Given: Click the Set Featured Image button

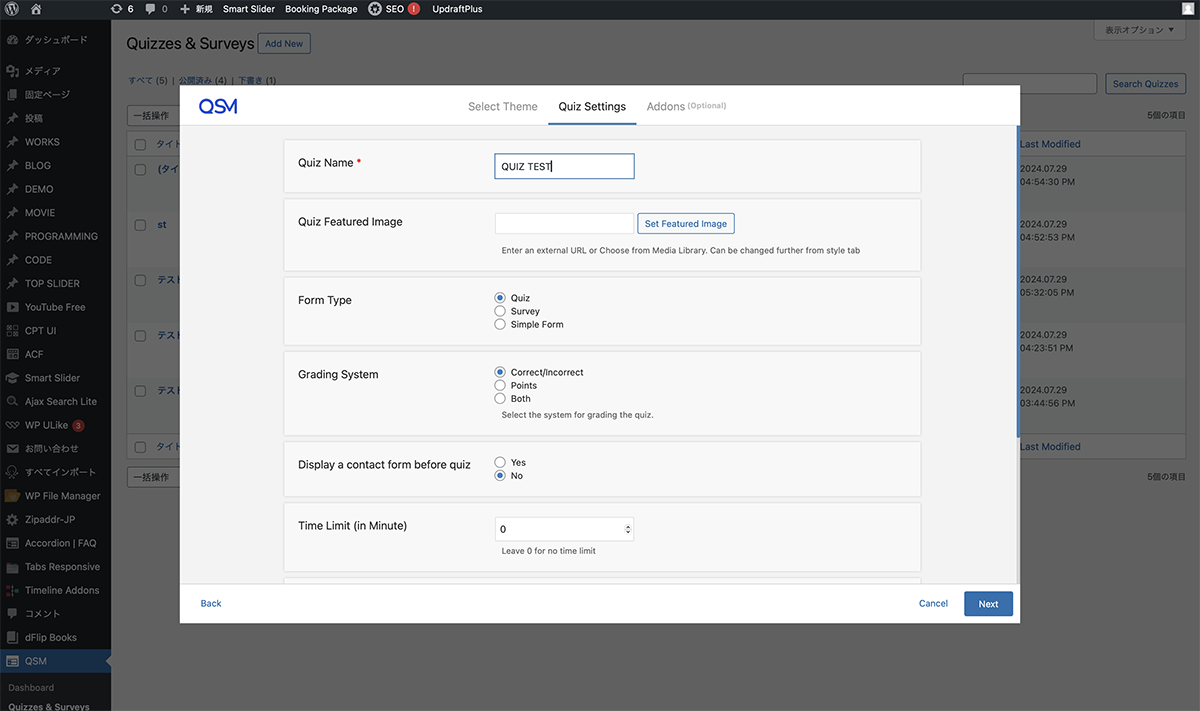Looking at the screenshot, I should [685, 224].
